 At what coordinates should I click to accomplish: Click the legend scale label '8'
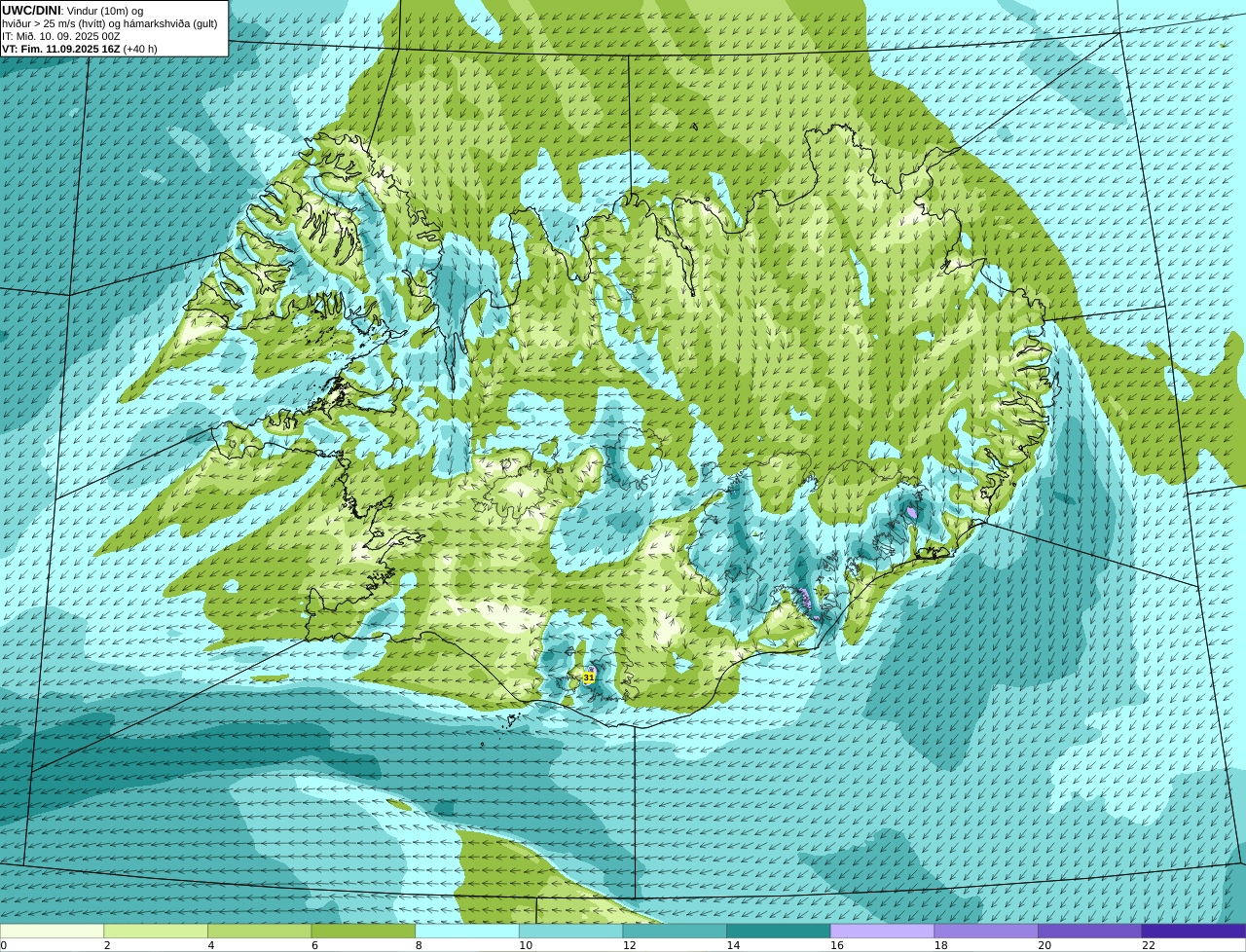click(x=419, y=945)
